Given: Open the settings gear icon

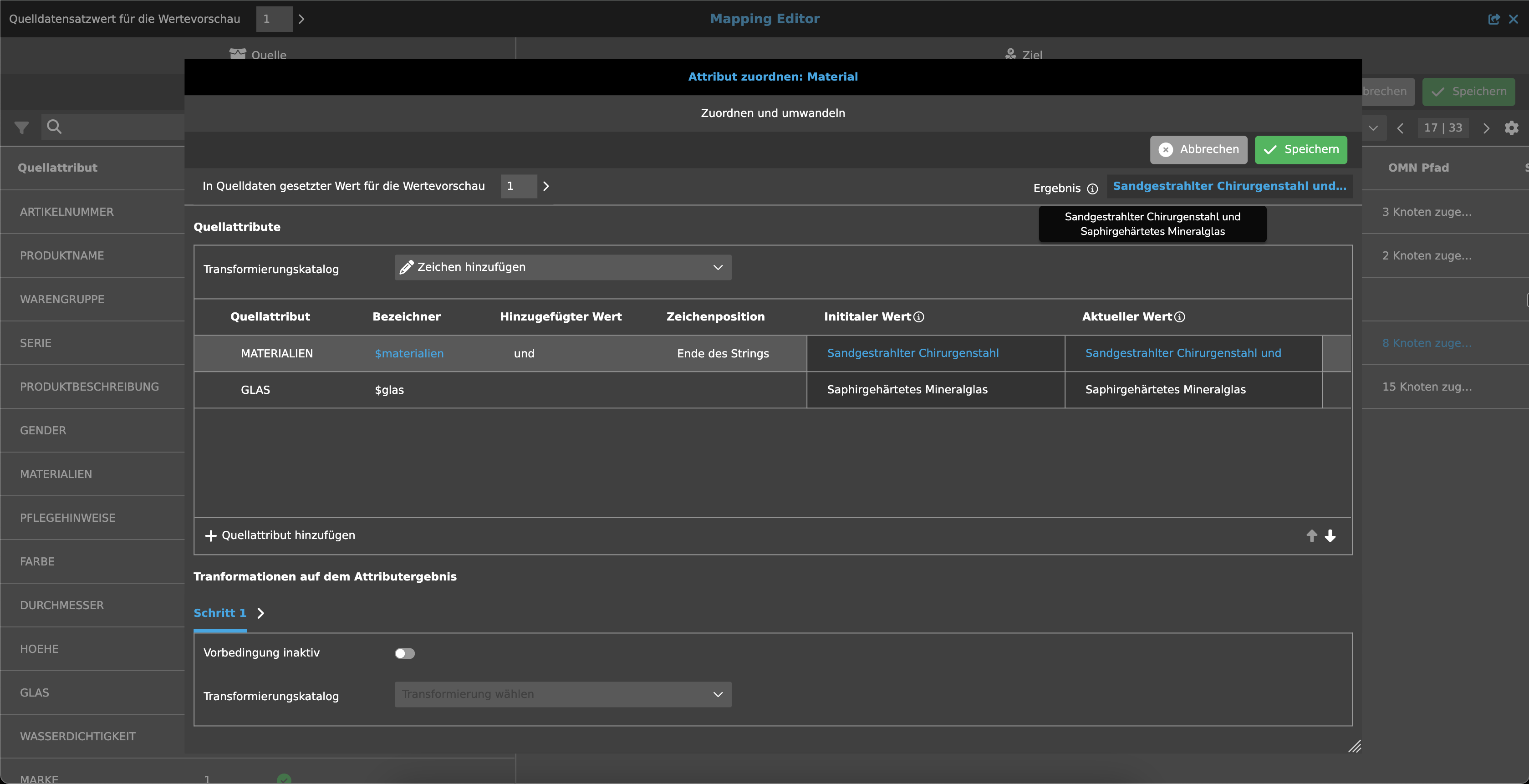Looking at the screenshot, I should pos(1511,127).
